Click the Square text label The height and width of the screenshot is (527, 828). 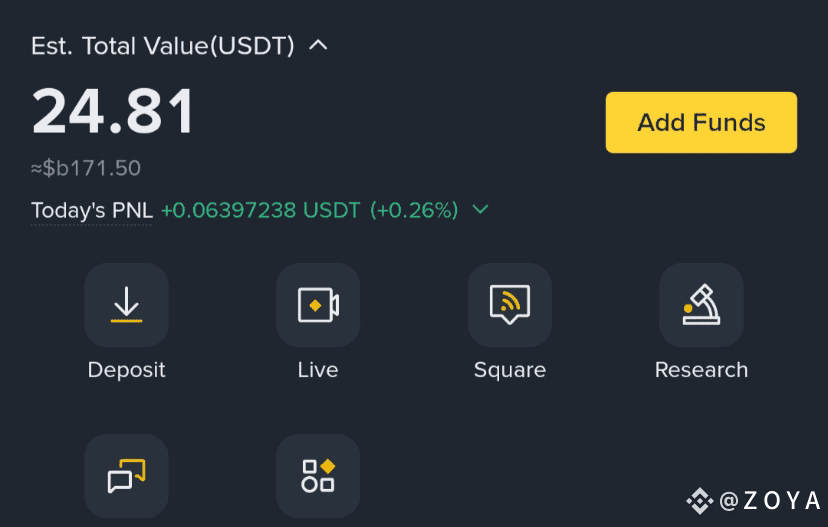510,370
